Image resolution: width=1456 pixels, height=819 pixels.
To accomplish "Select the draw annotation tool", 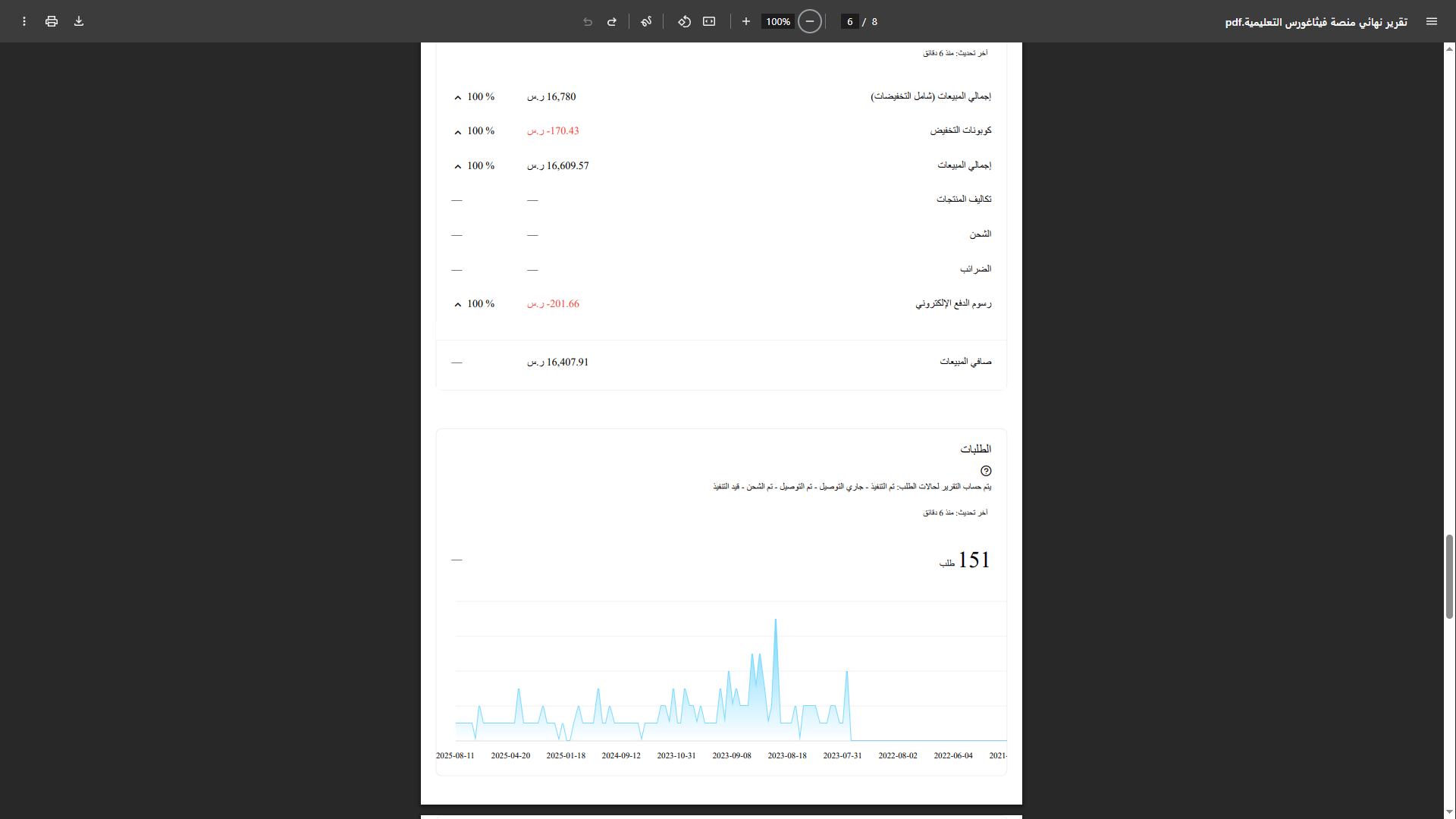I will coord(646,21).
